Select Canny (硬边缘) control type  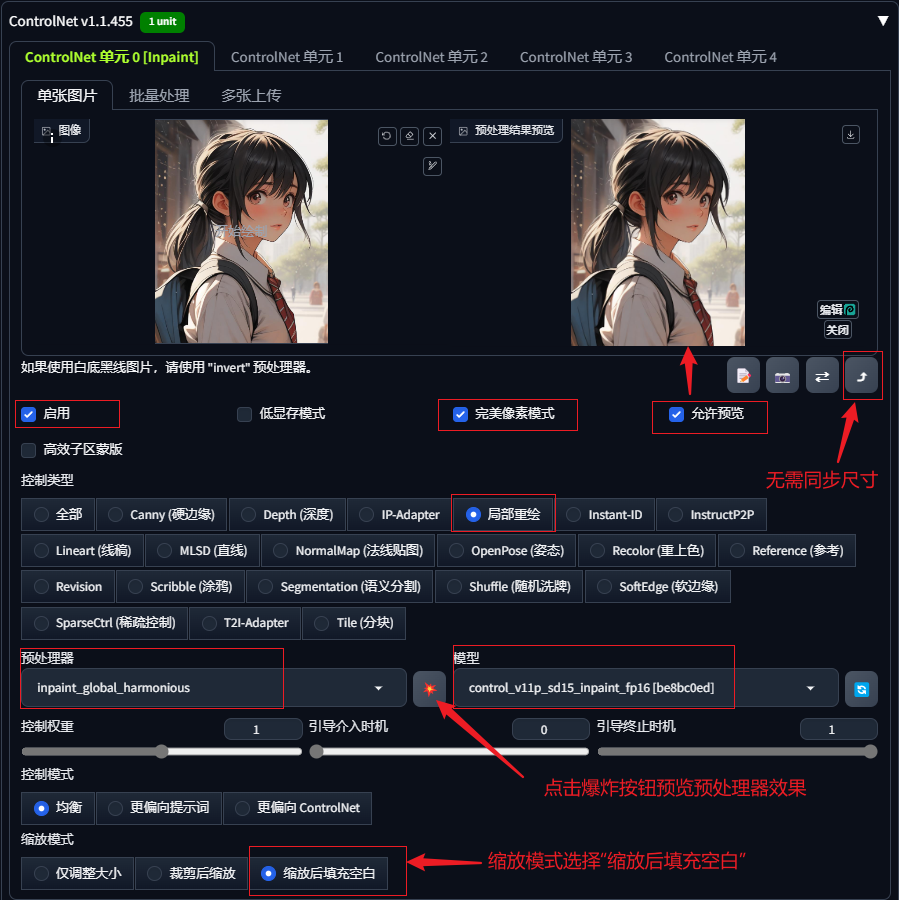pos(161,514)
